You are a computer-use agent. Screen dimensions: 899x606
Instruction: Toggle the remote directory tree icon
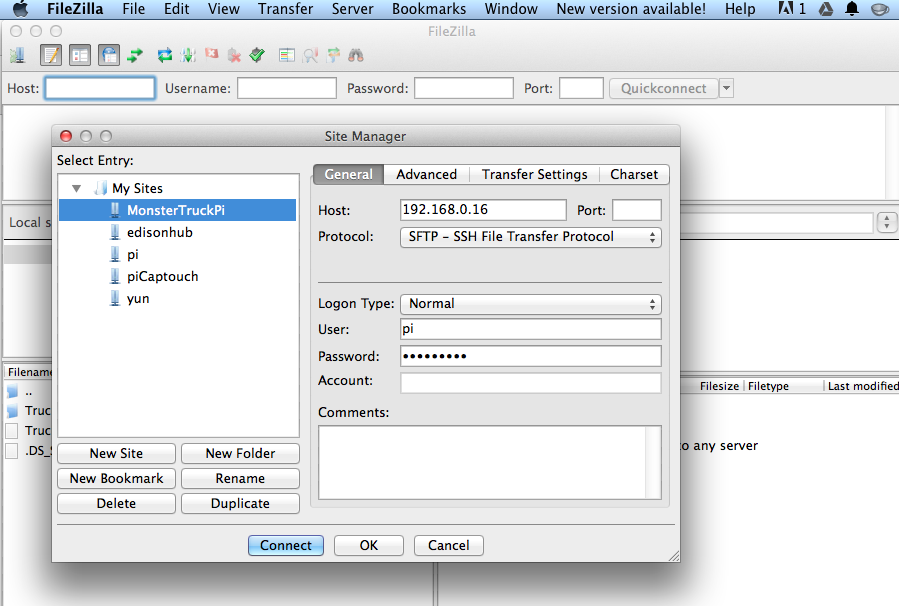(109, 56)
